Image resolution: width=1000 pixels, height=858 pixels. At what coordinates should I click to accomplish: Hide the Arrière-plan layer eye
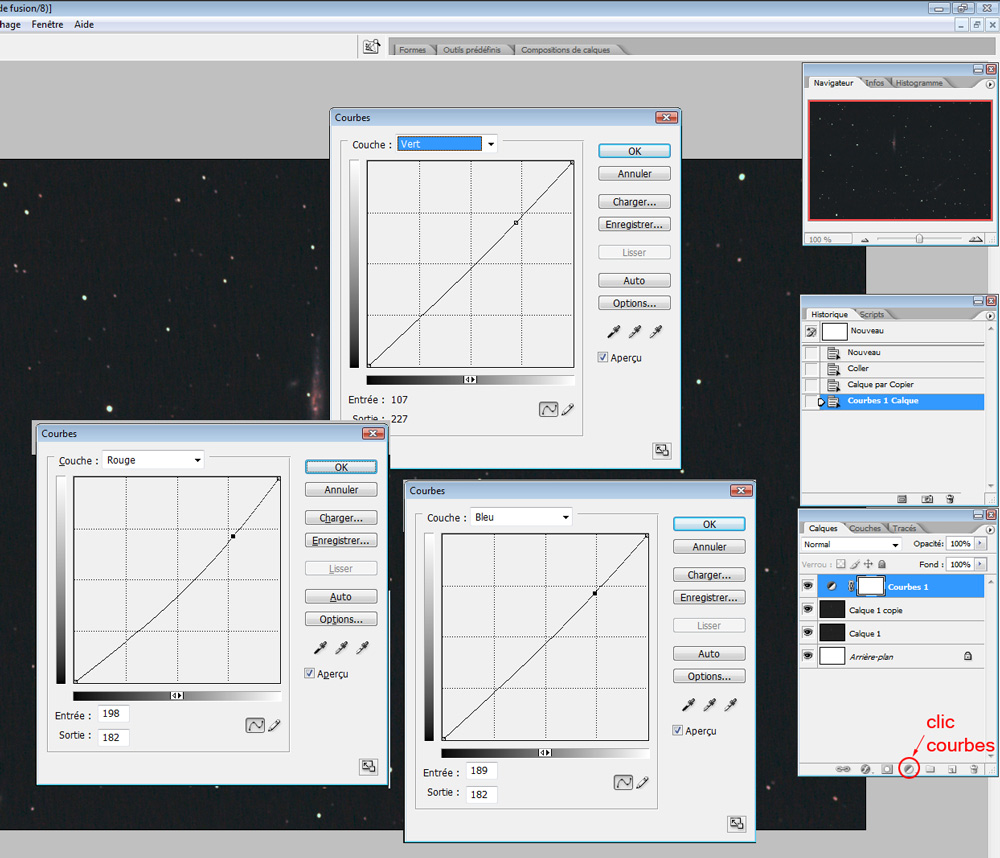[808, 656]
